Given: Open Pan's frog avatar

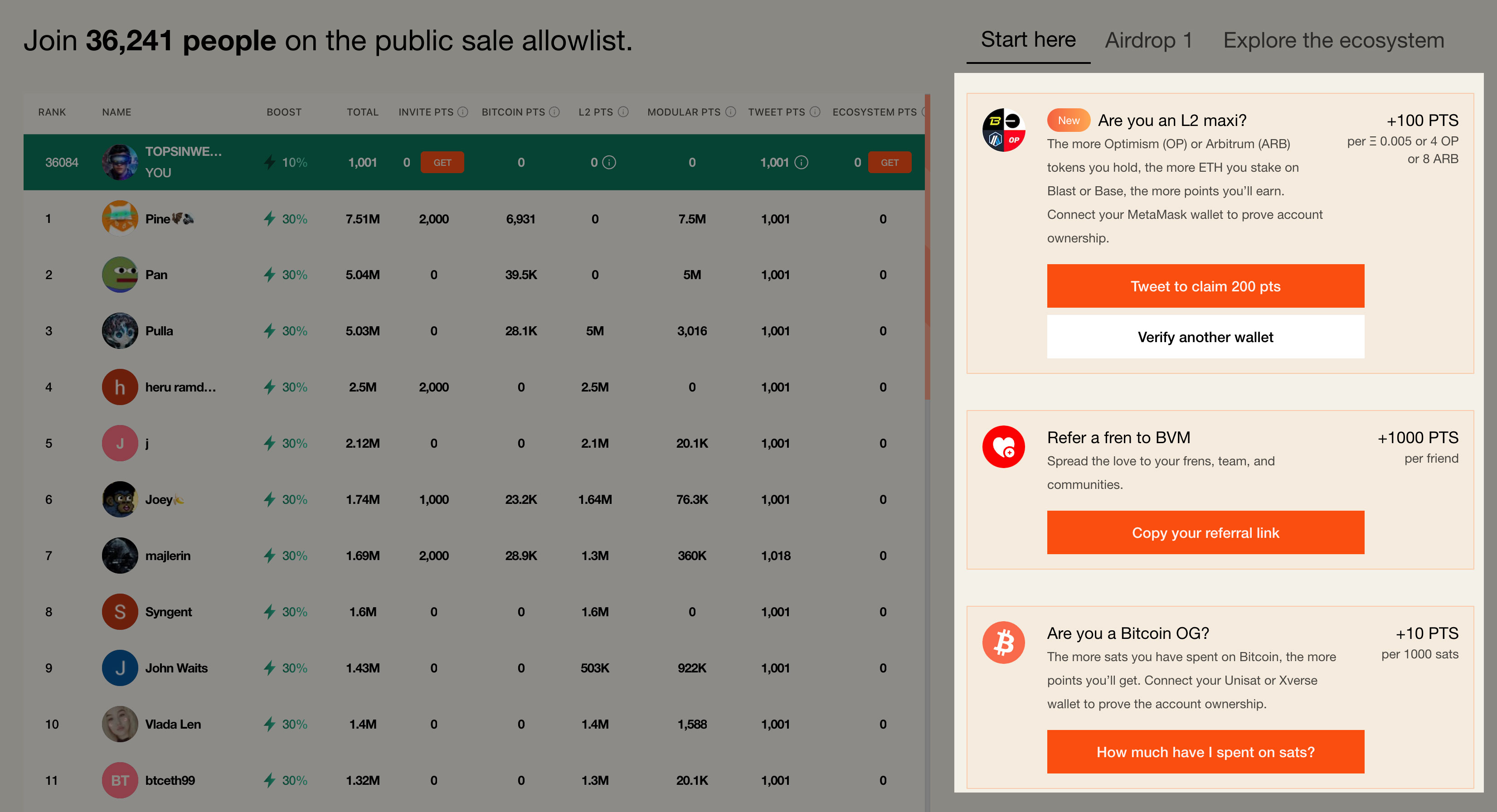Looking at the screenshot, I should point(120,275).
